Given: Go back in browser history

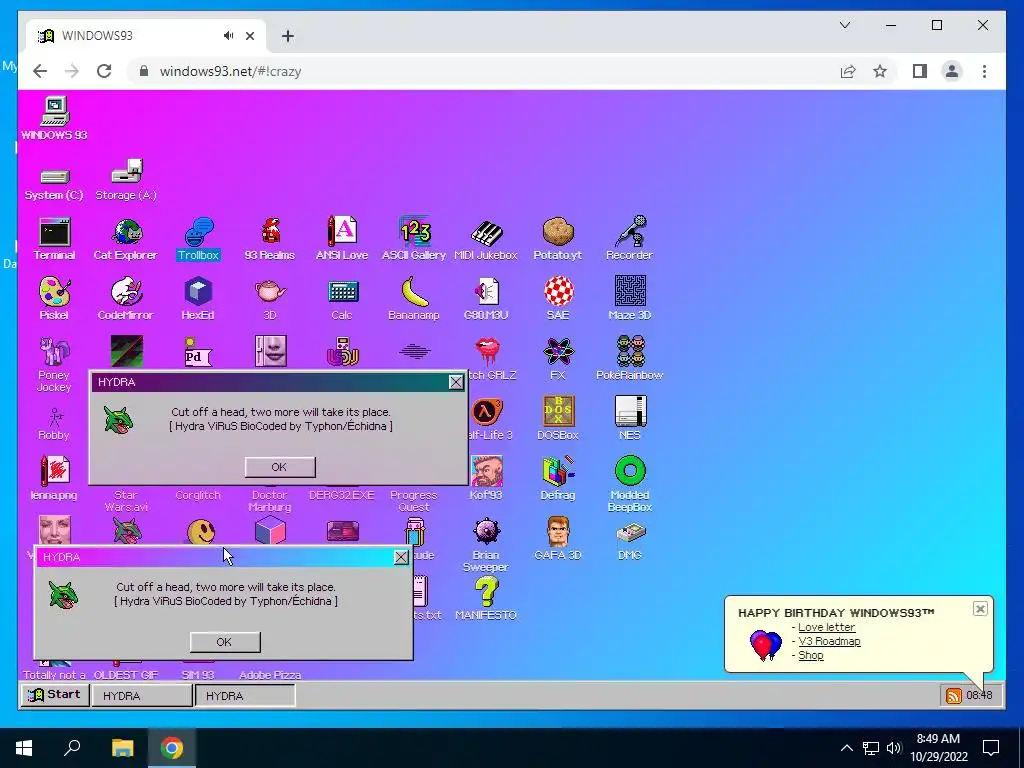Looking at the screenshot, I should (x=40, y=71).
